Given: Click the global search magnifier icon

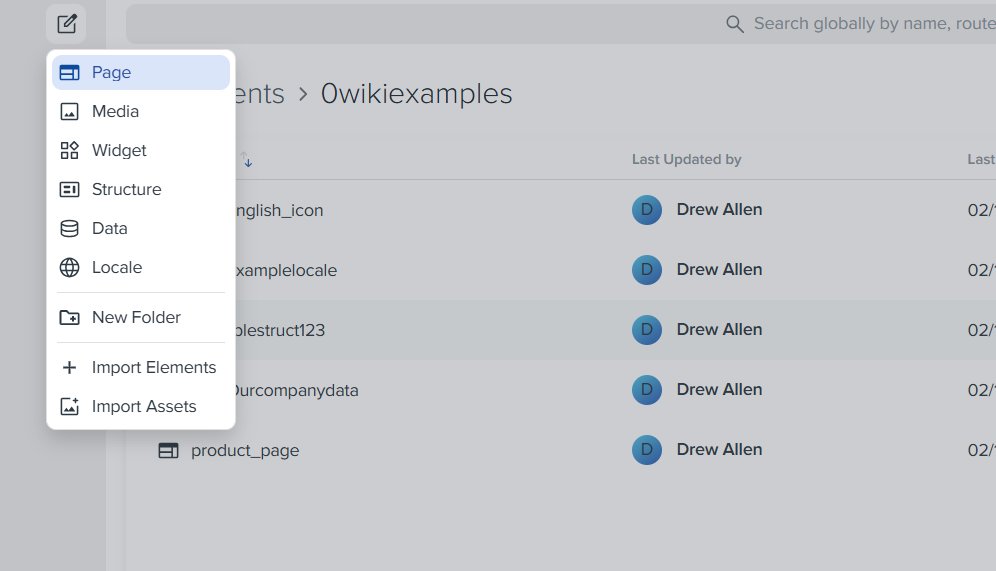Looking at the screenshot, I should pyautogui.click(x=735, y=24).
